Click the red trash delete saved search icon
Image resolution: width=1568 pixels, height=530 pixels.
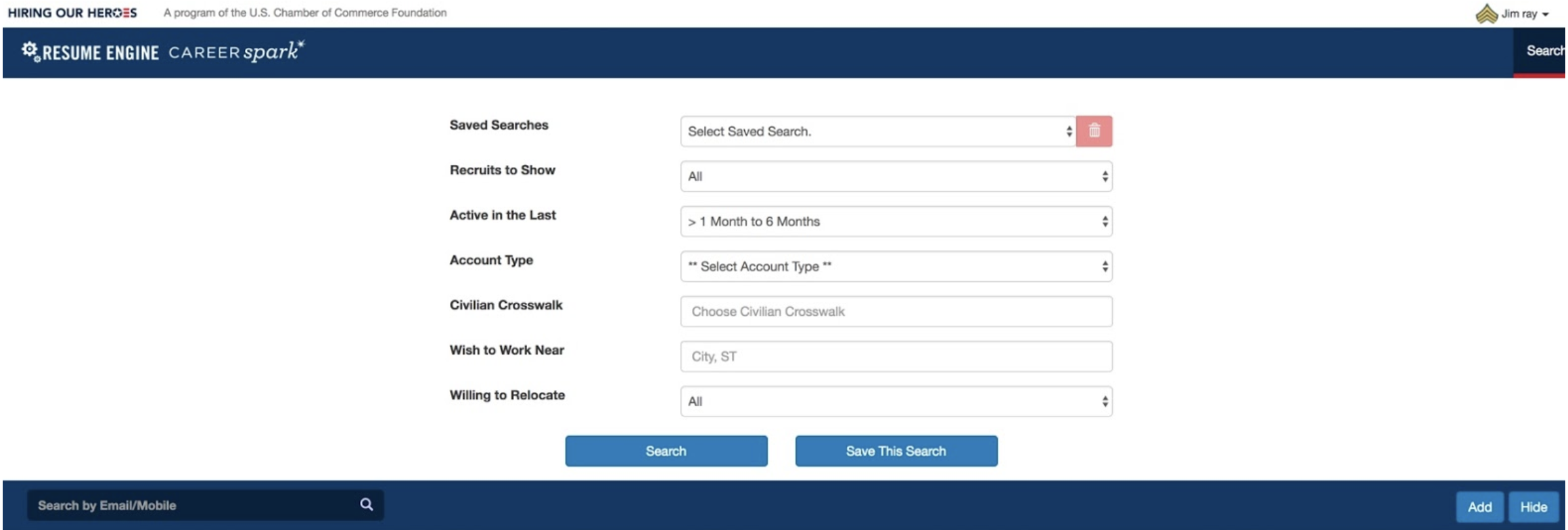click(x=1094, y=131)
